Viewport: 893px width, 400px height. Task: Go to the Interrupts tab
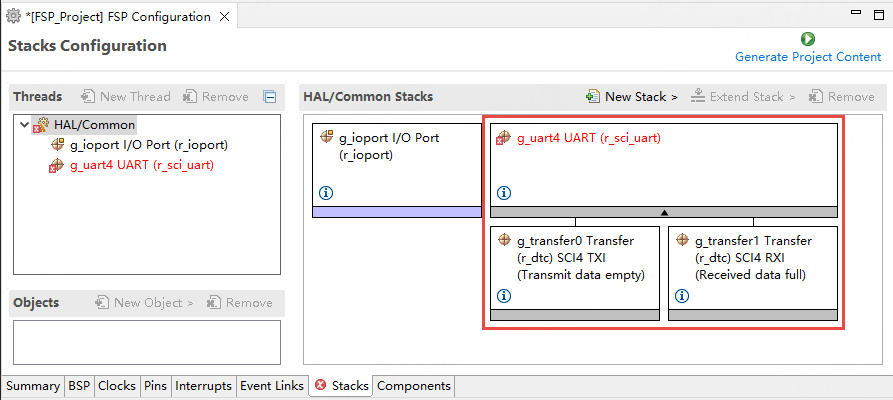tap(204, 386)
